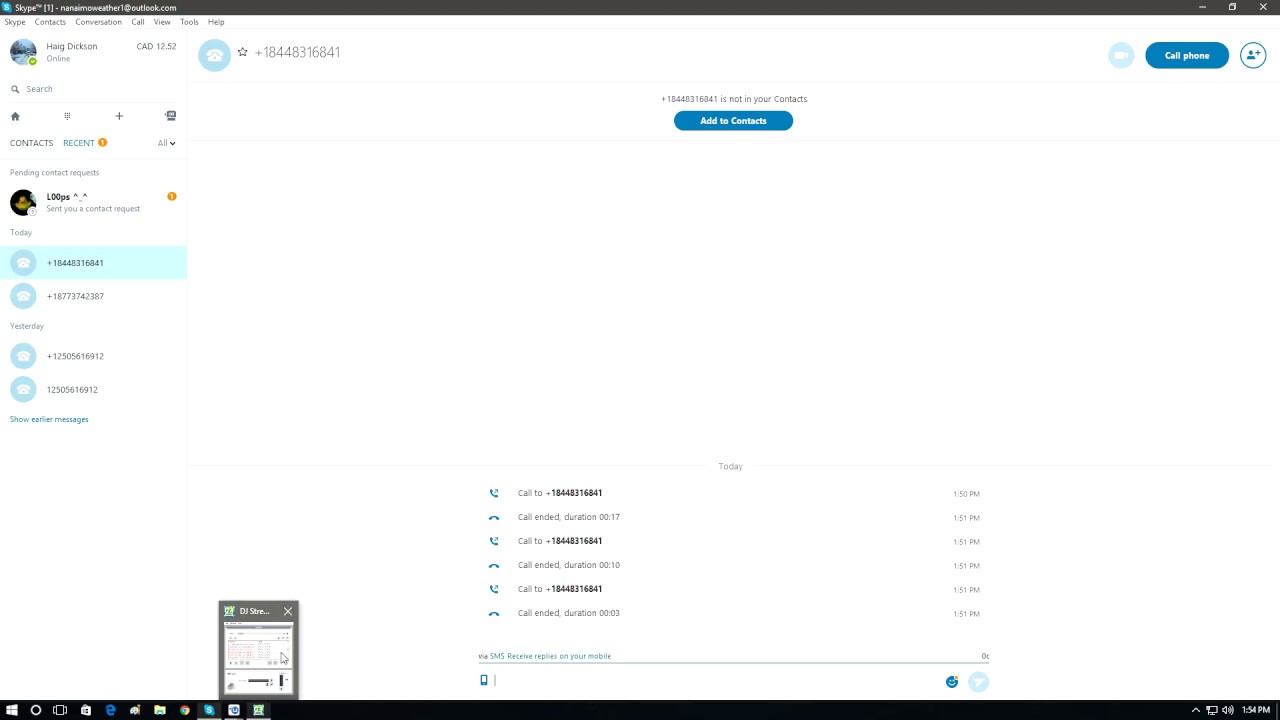Expand hidden system tray icons chevron
Viewport: 1280px width, 720px height.
[x=1195, y=710]
